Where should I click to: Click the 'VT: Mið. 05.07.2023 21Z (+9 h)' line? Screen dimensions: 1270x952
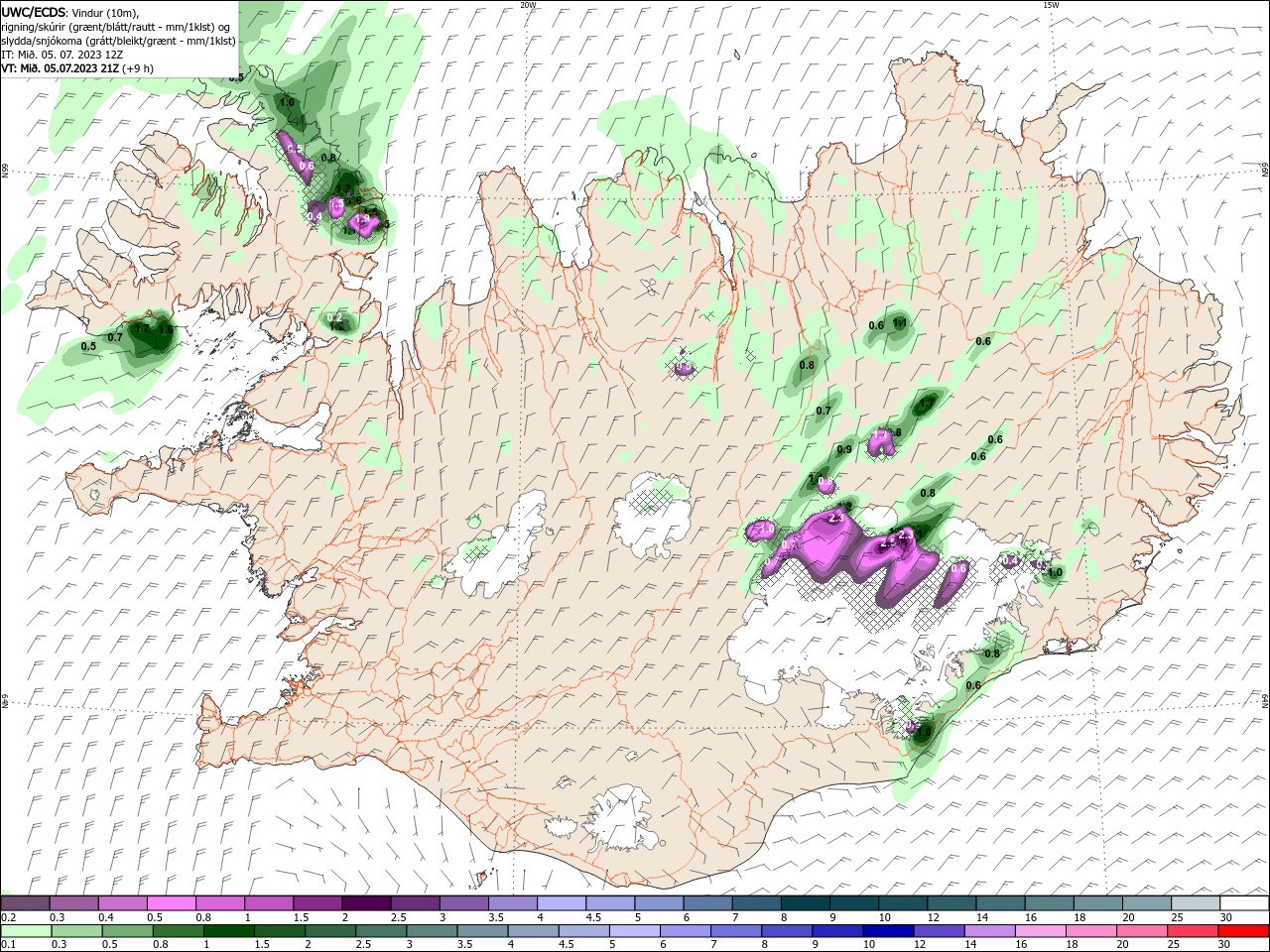coord(77,68)
